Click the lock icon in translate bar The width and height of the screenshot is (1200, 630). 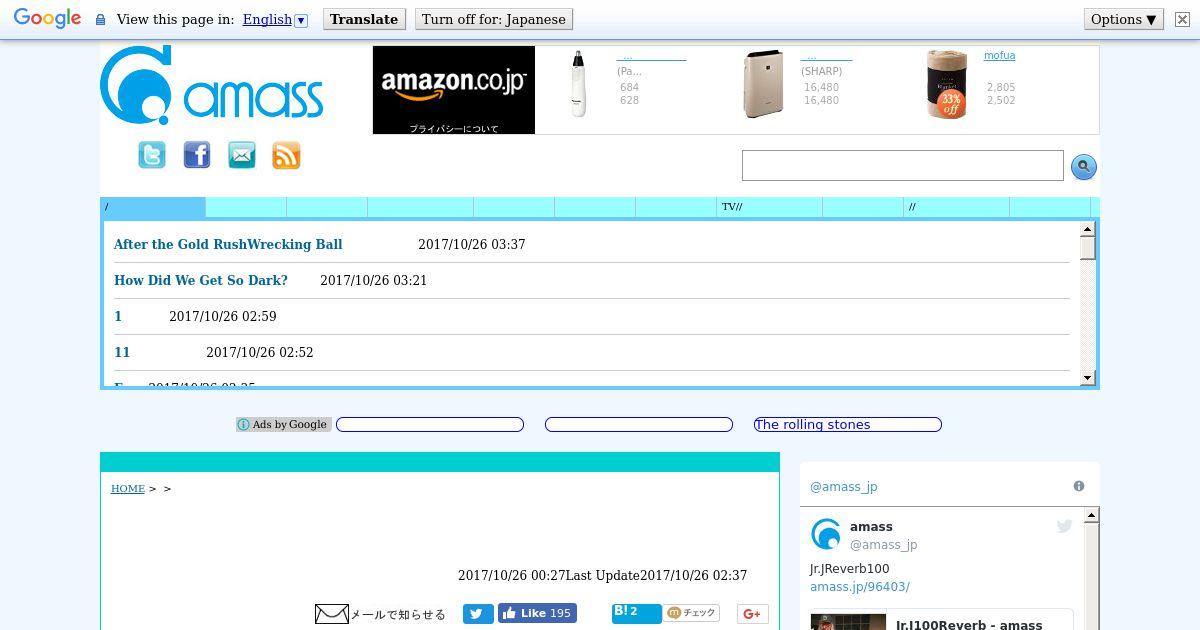pyautogui.click(x=100, y=19)
